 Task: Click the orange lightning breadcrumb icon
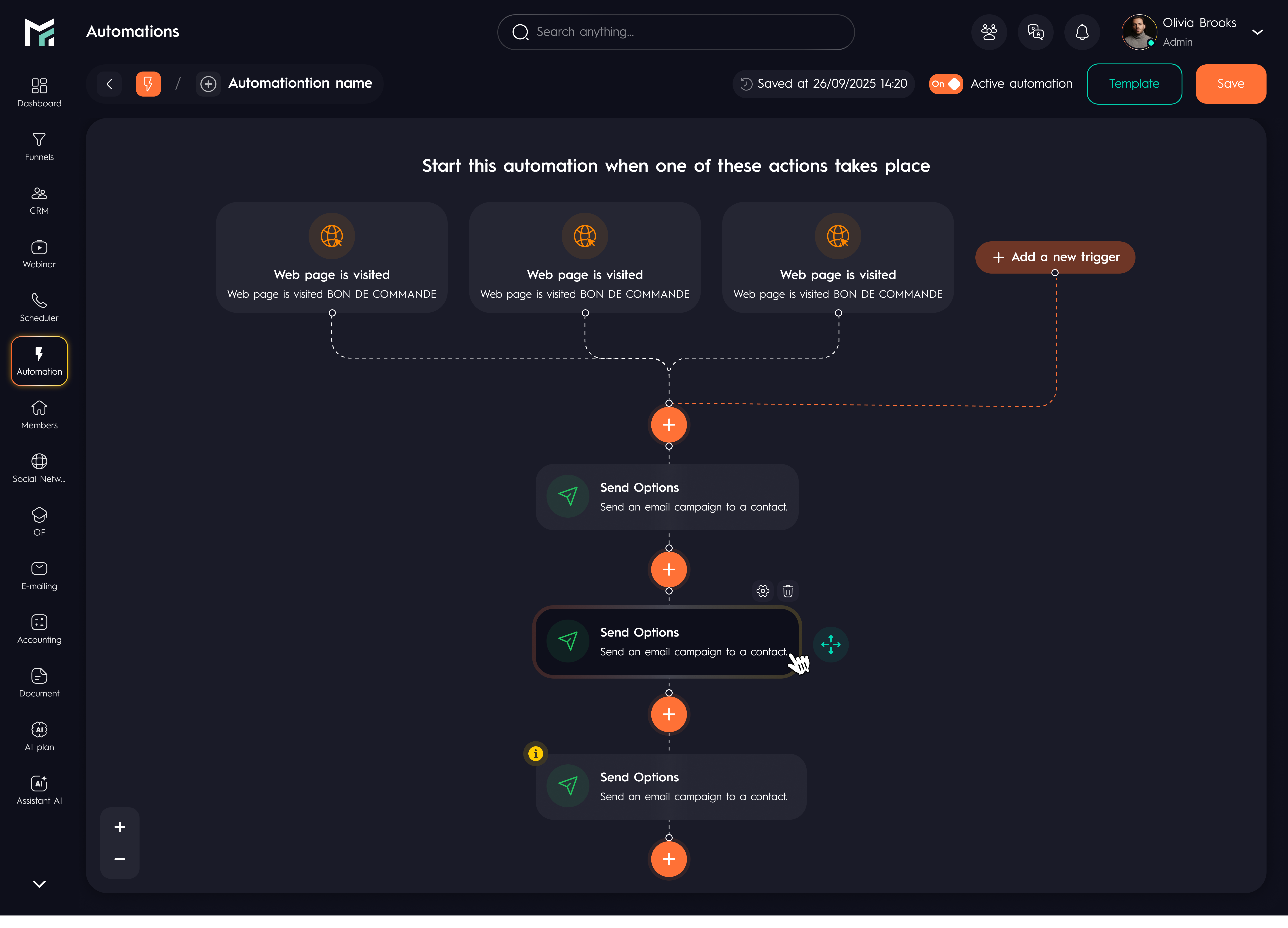point(148,84)
